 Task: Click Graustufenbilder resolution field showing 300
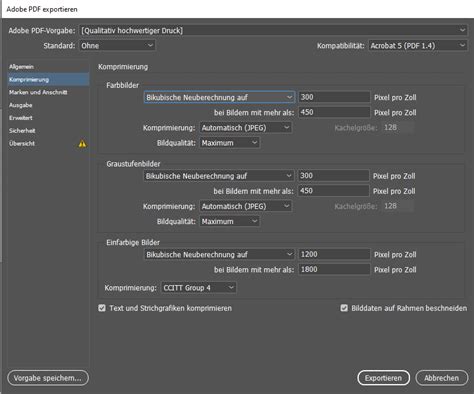[333, 176]
